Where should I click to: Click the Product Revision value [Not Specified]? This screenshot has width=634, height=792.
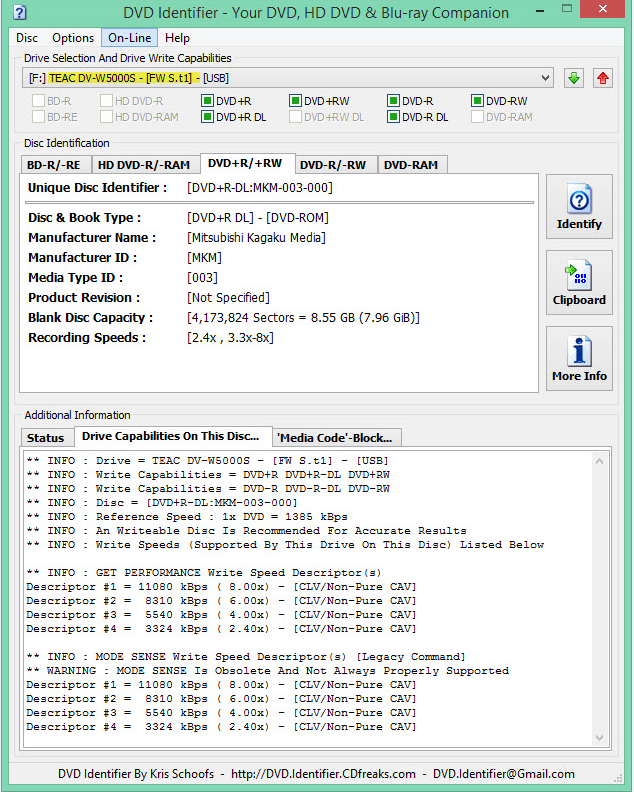[228, 298]
